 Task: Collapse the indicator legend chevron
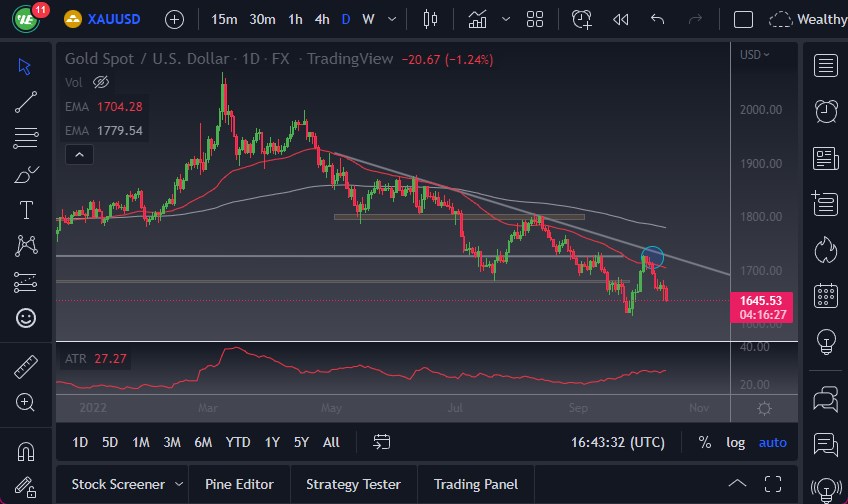tap(79, 154)
